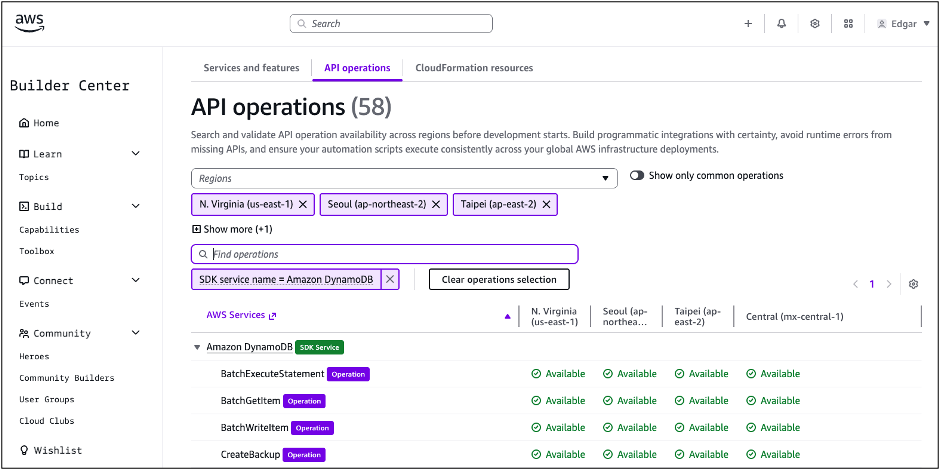Open settings gear in top bar

point(815,24)
